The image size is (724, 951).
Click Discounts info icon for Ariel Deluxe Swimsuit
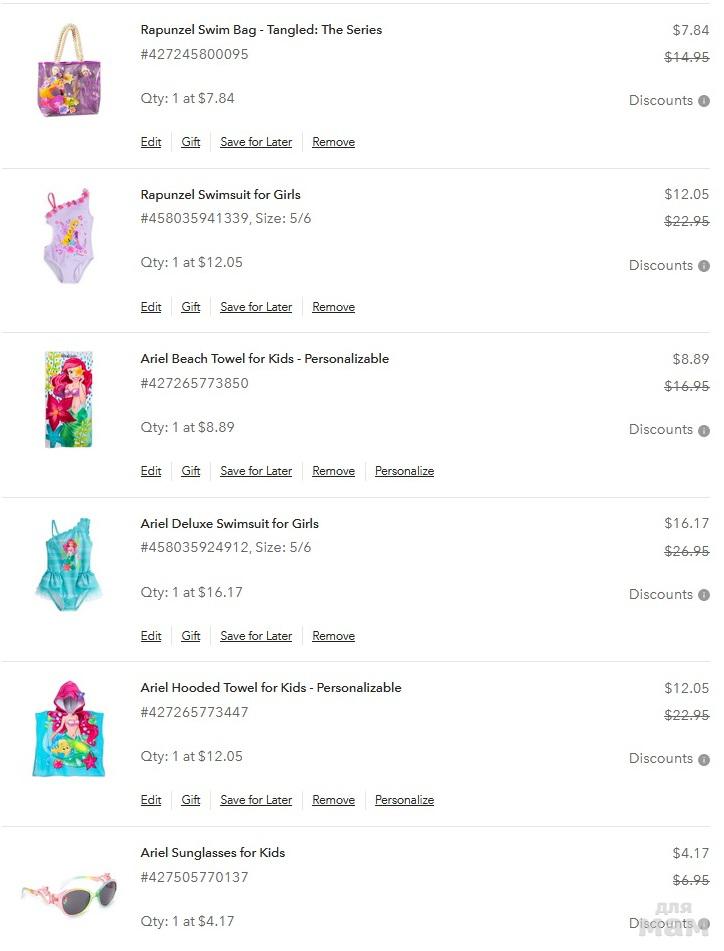704,595
